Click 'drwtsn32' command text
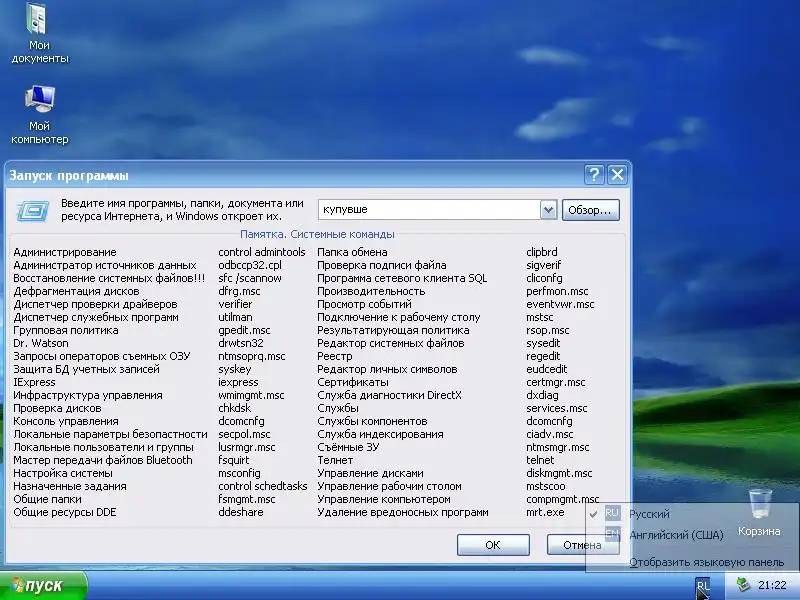Viewport: 800px width, 600px height. click(241, 343)
